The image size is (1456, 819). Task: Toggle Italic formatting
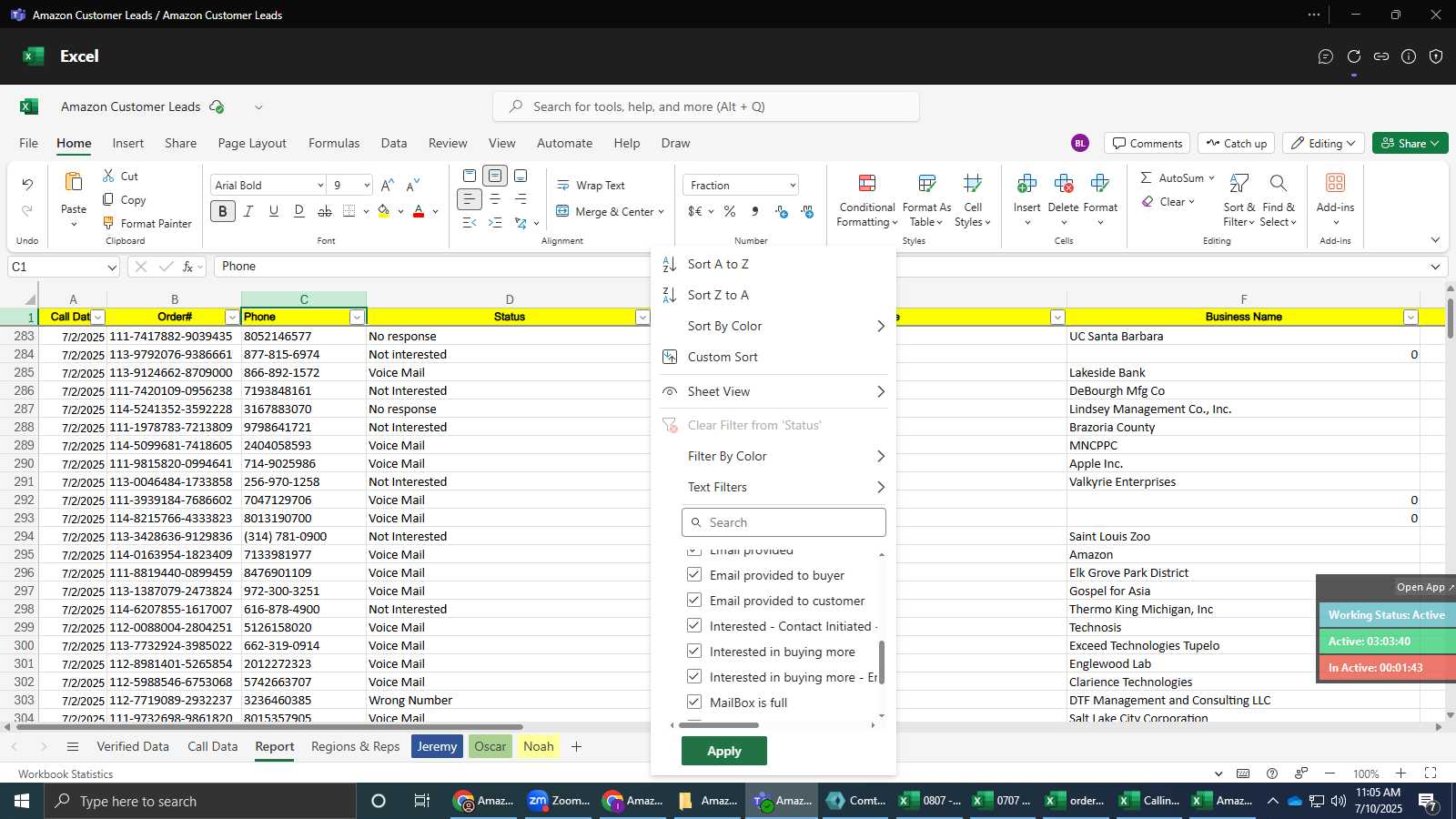(248, 211)
